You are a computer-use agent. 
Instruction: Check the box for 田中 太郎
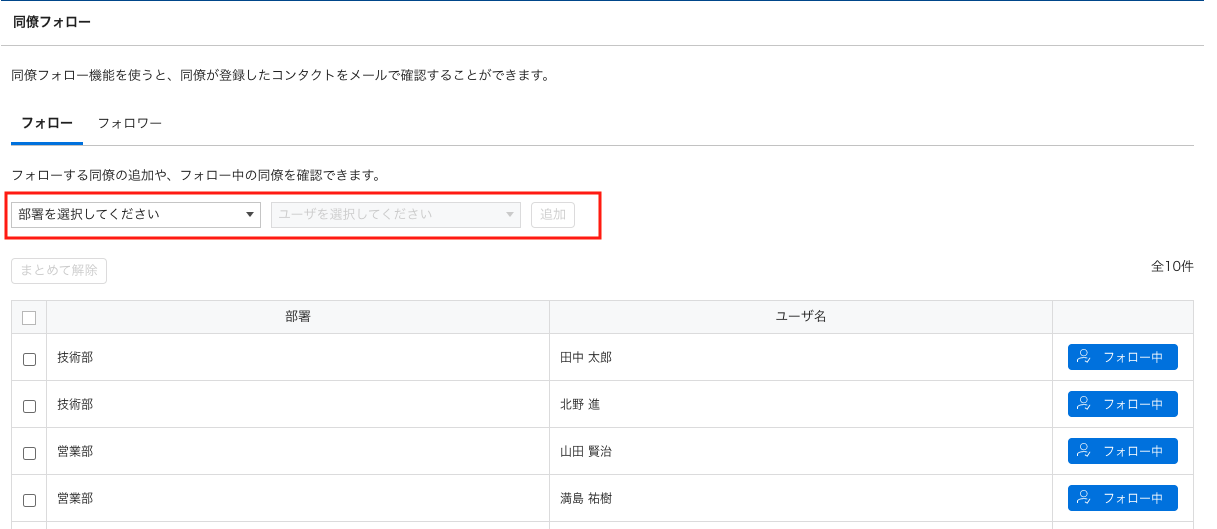coord(29,359)
